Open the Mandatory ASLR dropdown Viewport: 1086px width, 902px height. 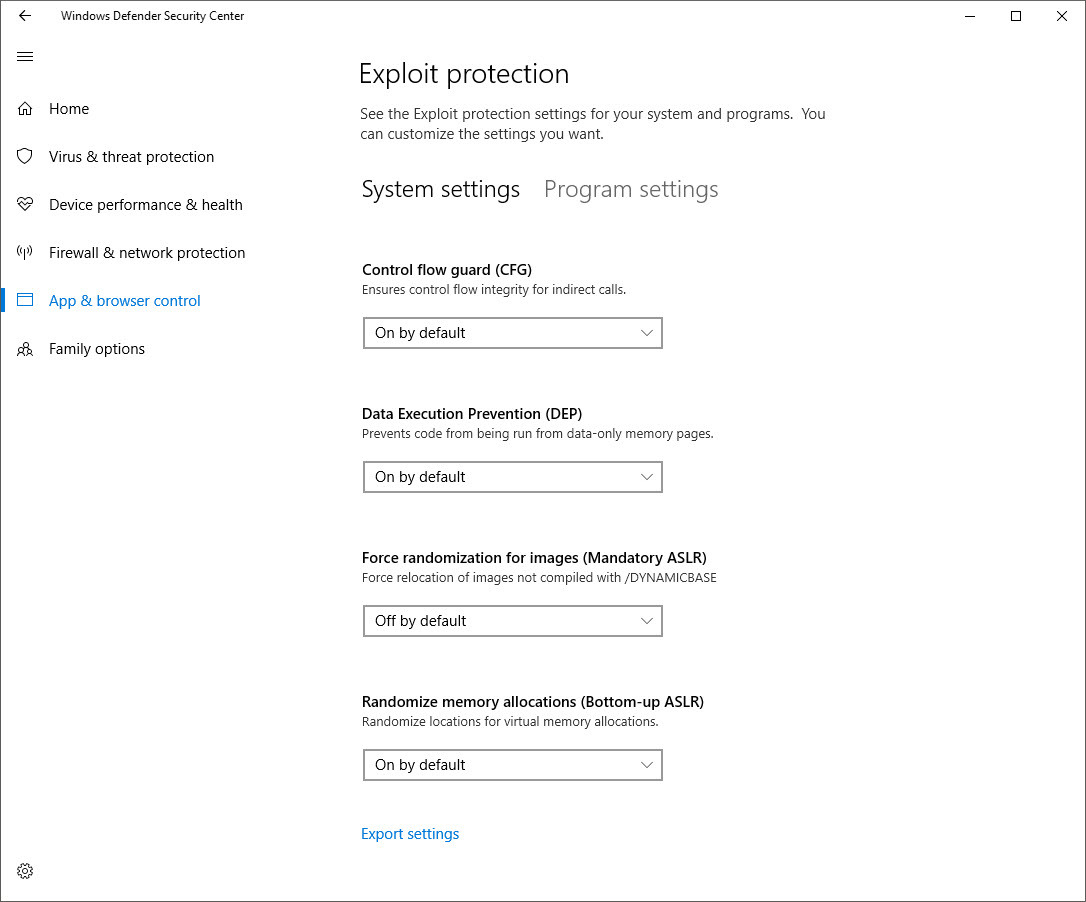[512, 621]
